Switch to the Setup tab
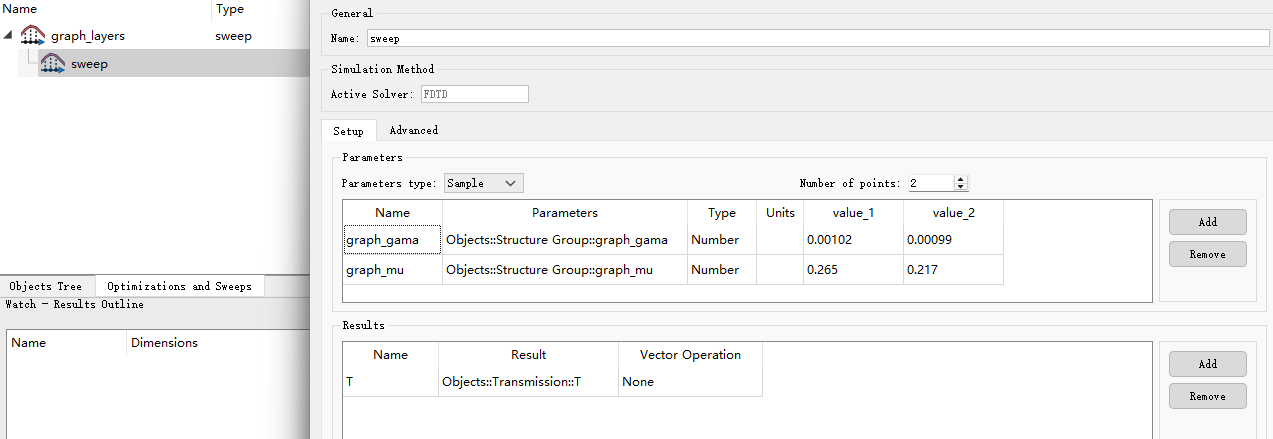Screen dimensions: 1273x439 (x=349, y=131)
